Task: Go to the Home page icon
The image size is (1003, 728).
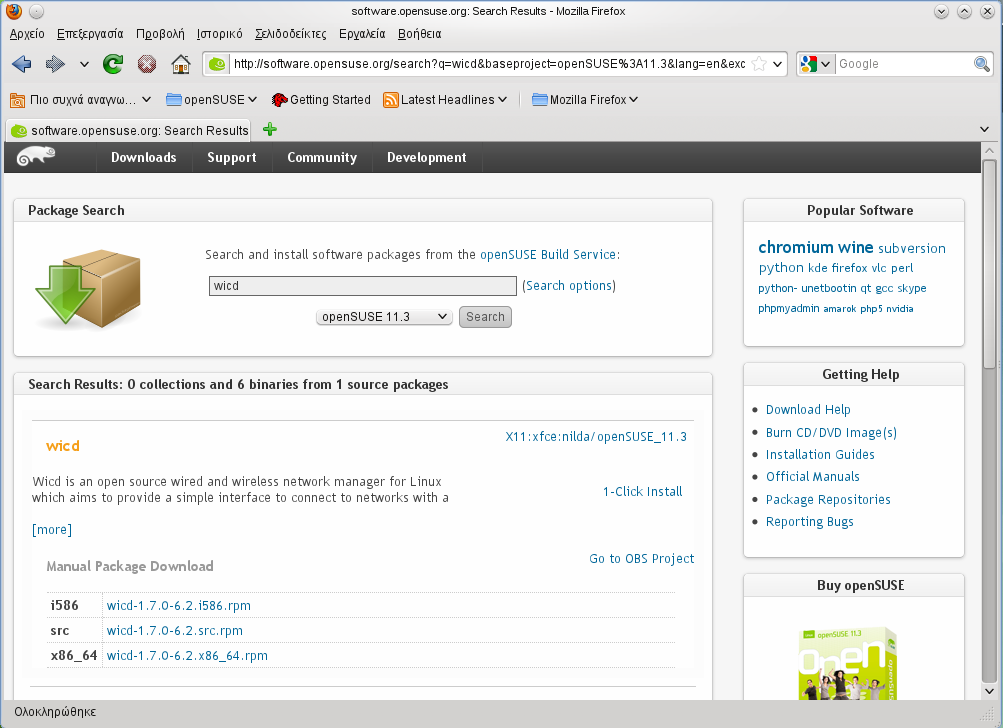Action: [181, 64]
